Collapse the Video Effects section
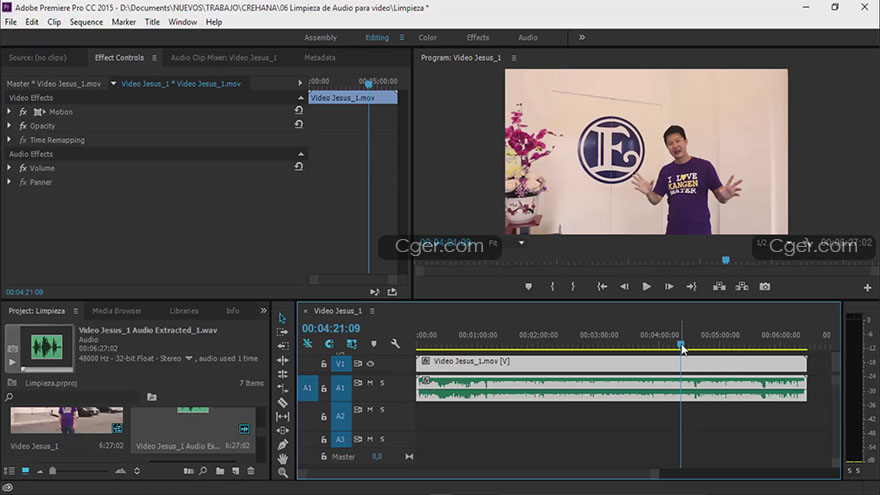Screen dimensions: 880x495 tap(301, 98)
